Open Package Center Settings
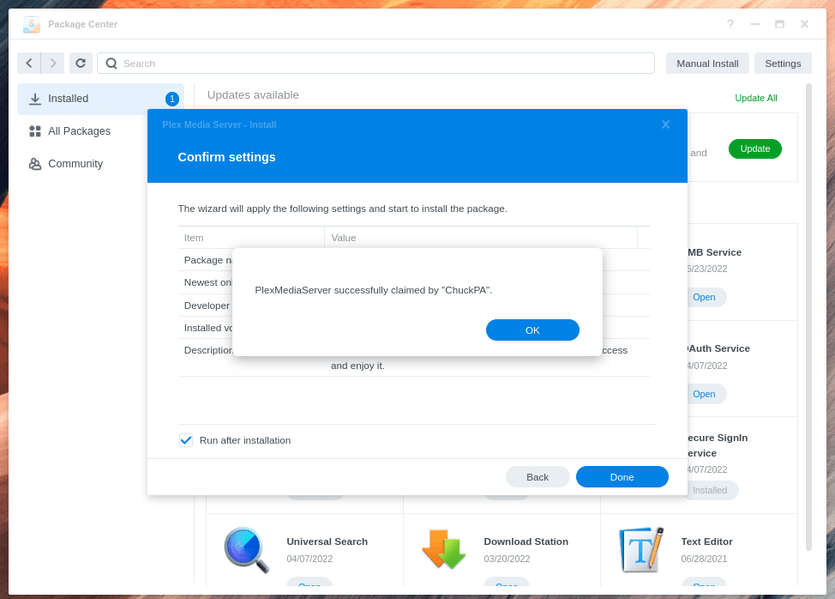The width and height of the screenshot is (835, 599). pyautogui.click(x=783, y=63)
